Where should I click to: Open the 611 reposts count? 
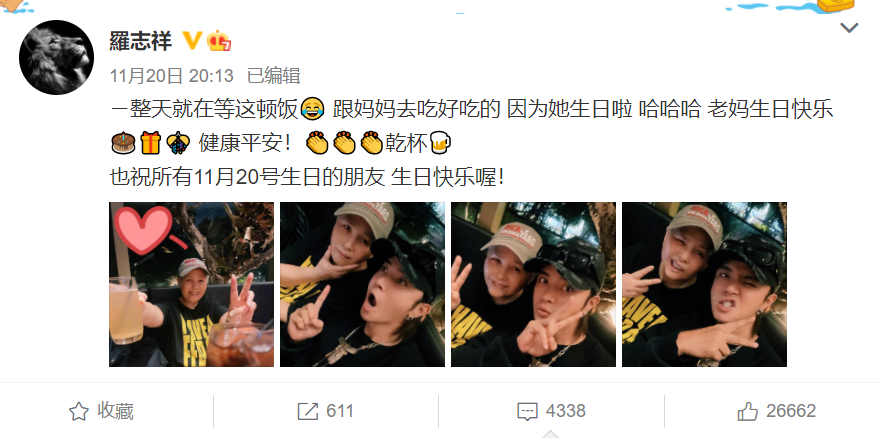pyautogui.click(x=340, y=412)
